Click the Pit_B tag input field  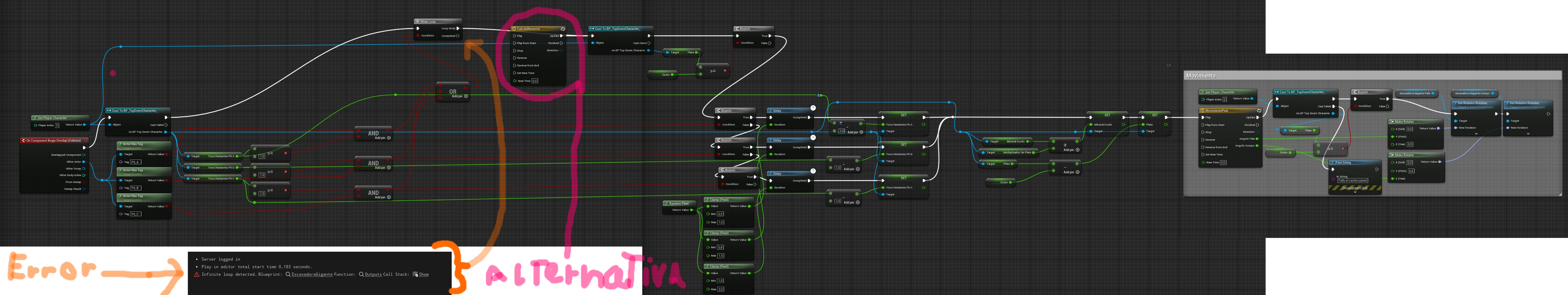pos(135,188)
